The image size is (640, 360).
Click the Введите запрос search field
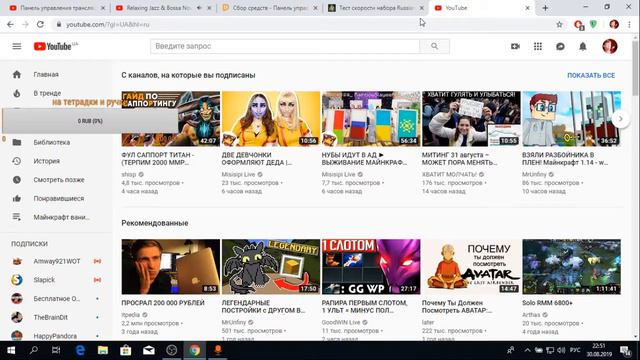click(284, 46)
